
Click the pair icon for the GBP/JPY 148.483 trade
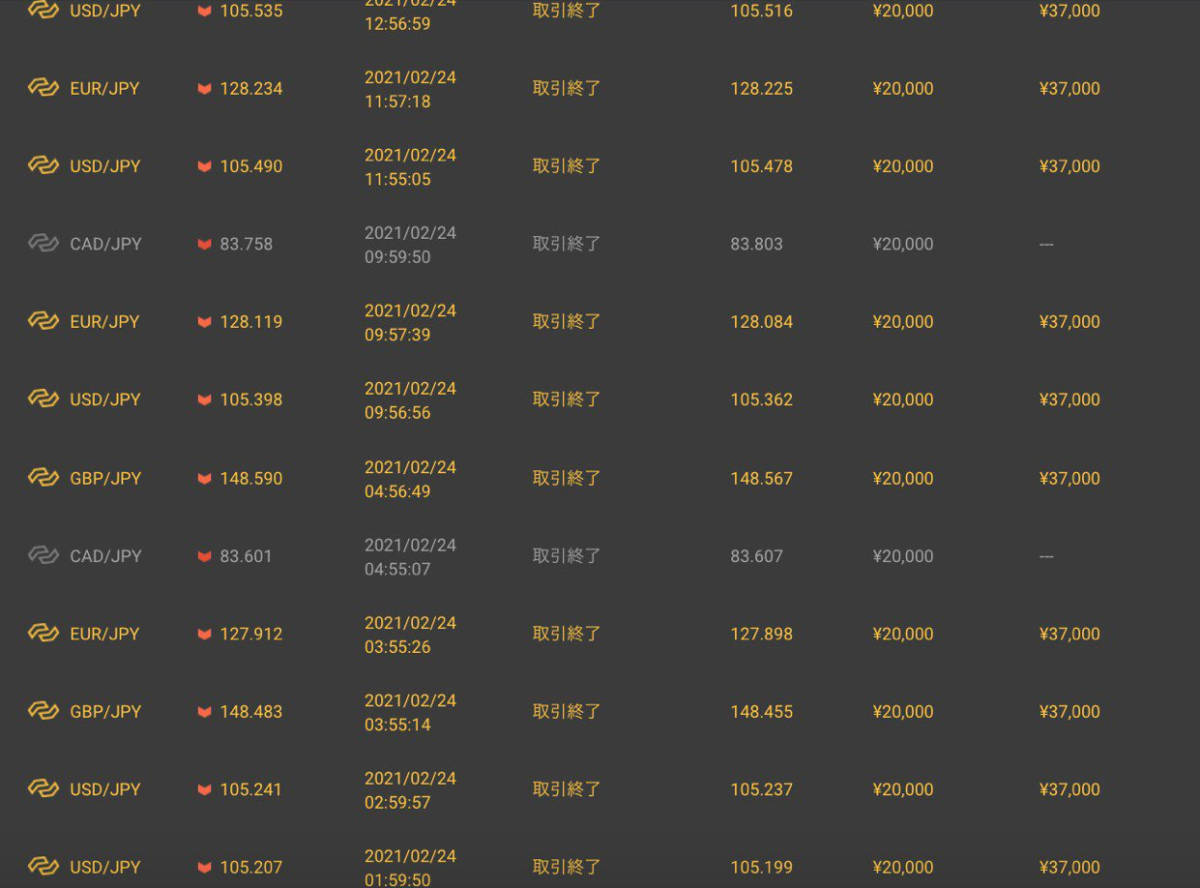(43, 711)
